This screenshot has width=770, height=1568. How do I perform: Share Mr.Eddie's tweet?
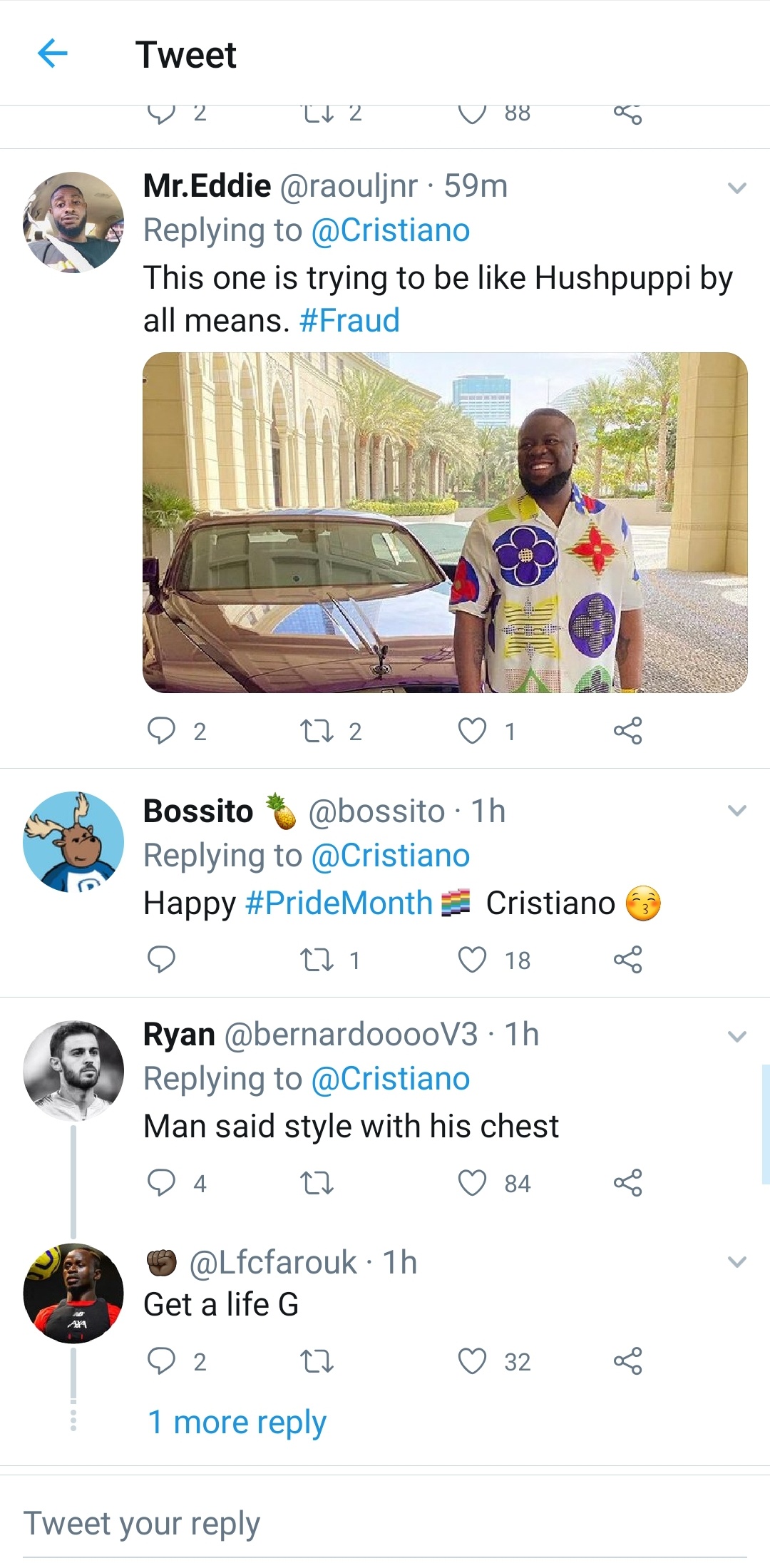click(x=627, y=731)
